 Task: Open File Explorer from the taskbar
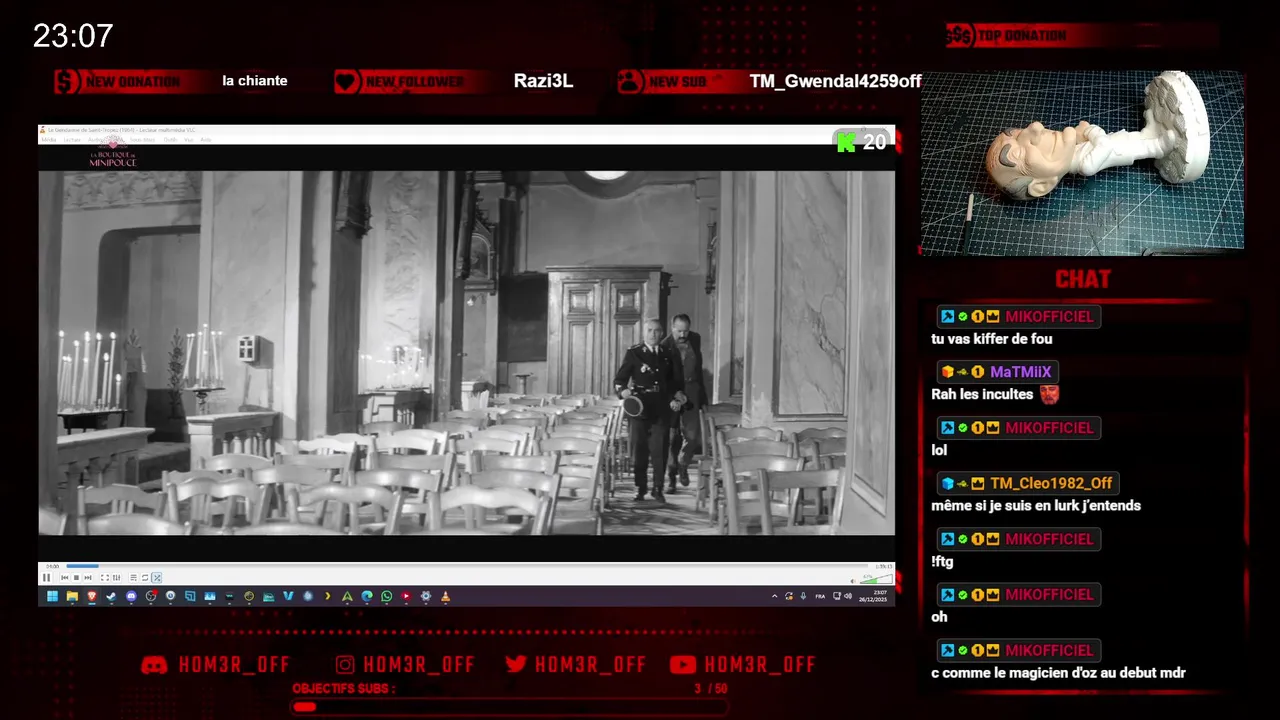tap(72, 596)
